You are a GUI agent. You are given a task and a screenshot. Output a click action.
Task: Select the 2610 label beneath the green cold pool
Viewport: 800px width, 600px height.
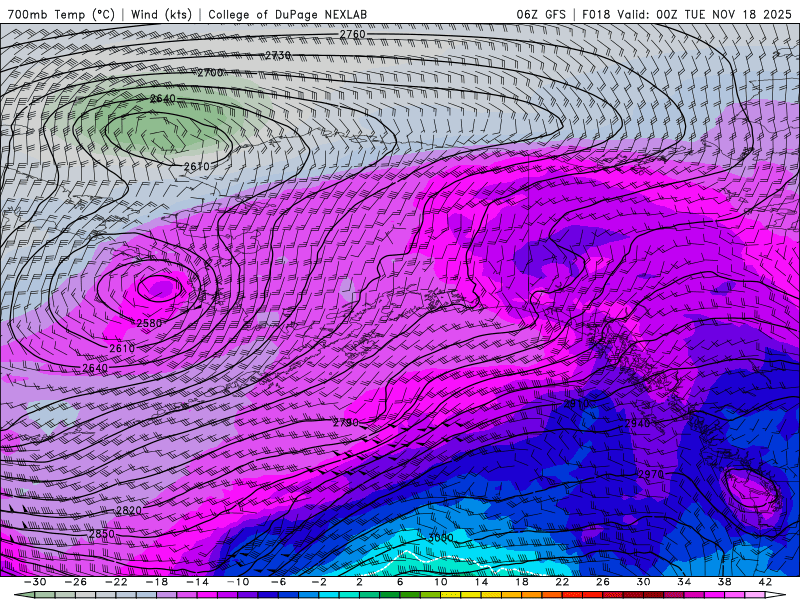point(196,166)
